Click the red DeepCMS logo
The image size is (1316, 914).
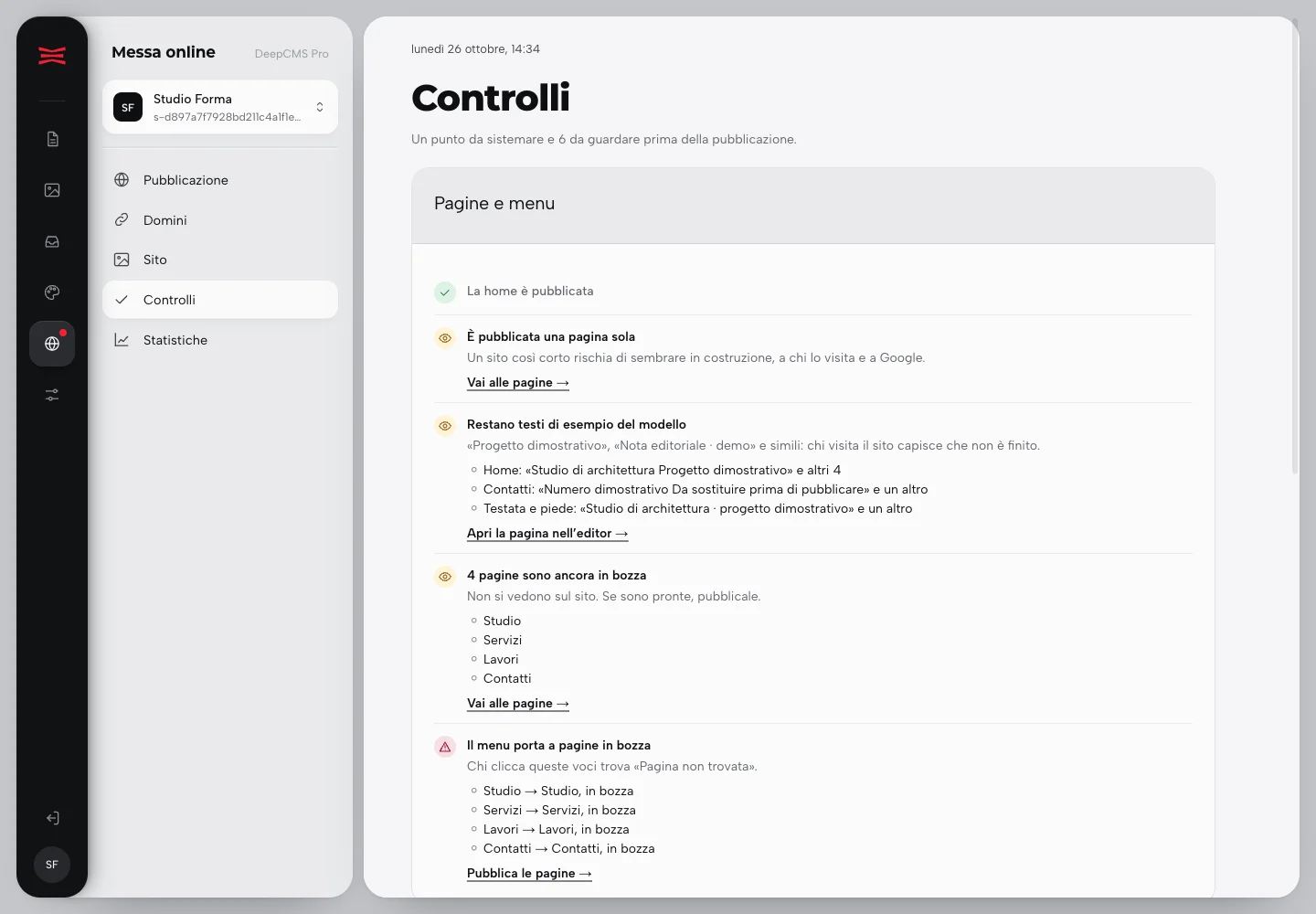52,56
